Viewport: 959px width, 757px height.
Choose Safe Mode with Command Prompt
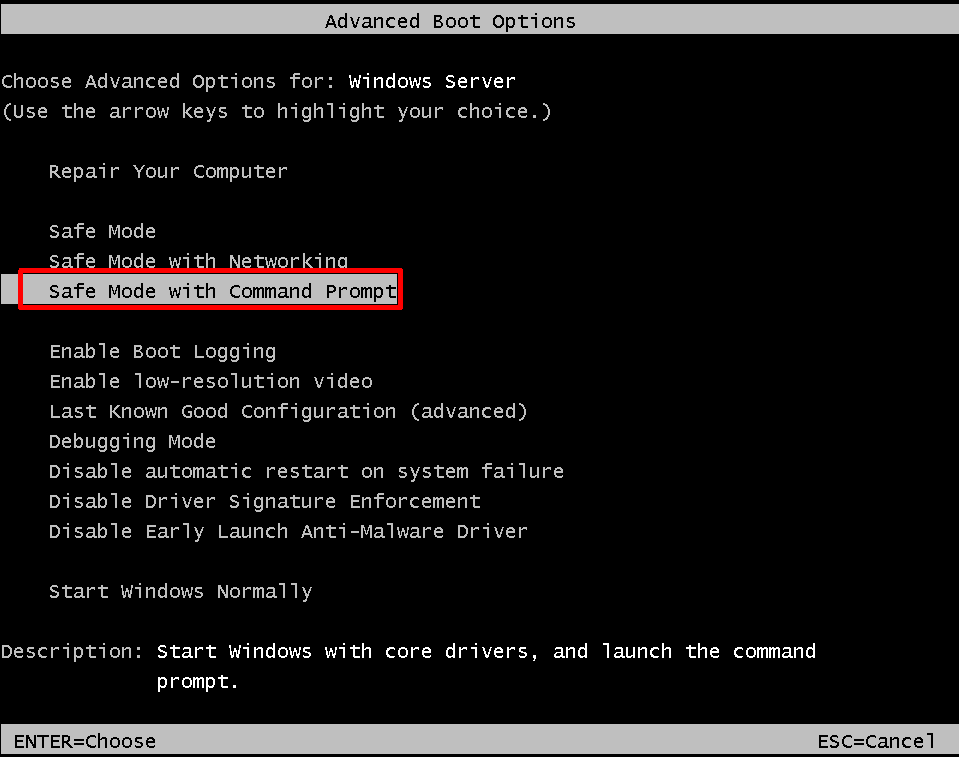(x=222, y=291)
